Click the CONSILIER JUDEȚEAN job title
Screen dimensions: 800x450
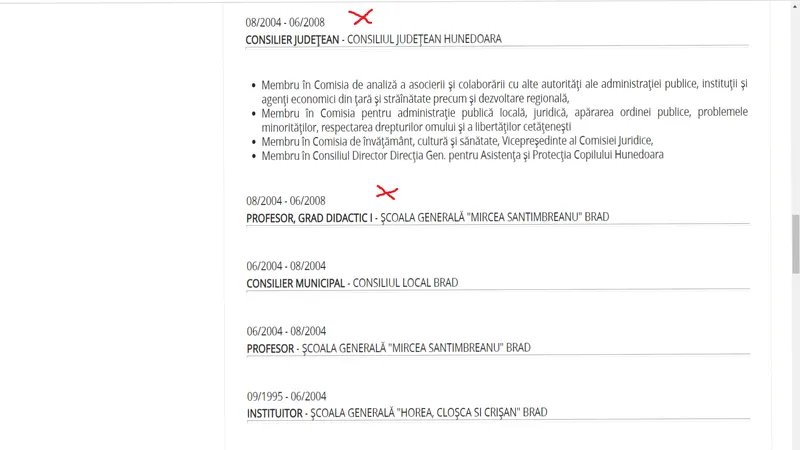tap(292, 39)
